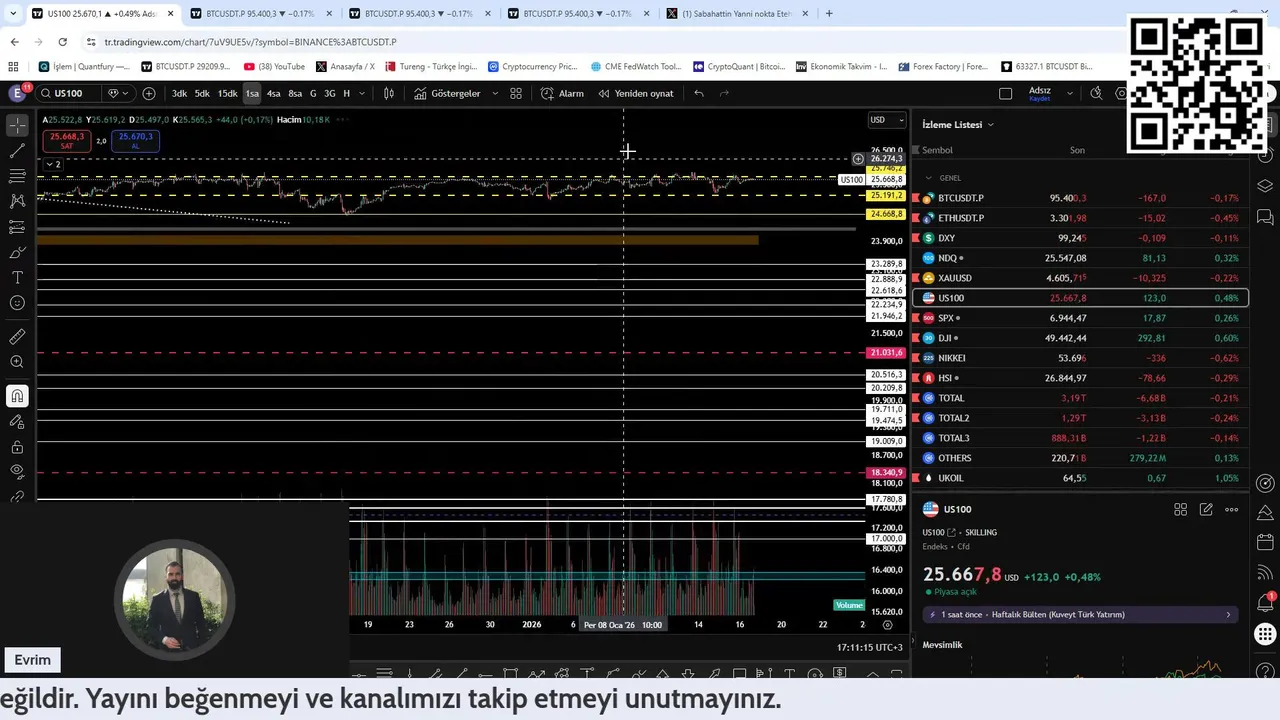Select the trend line drawing tool
The image size is (1280, 720).
pos(17,151)
